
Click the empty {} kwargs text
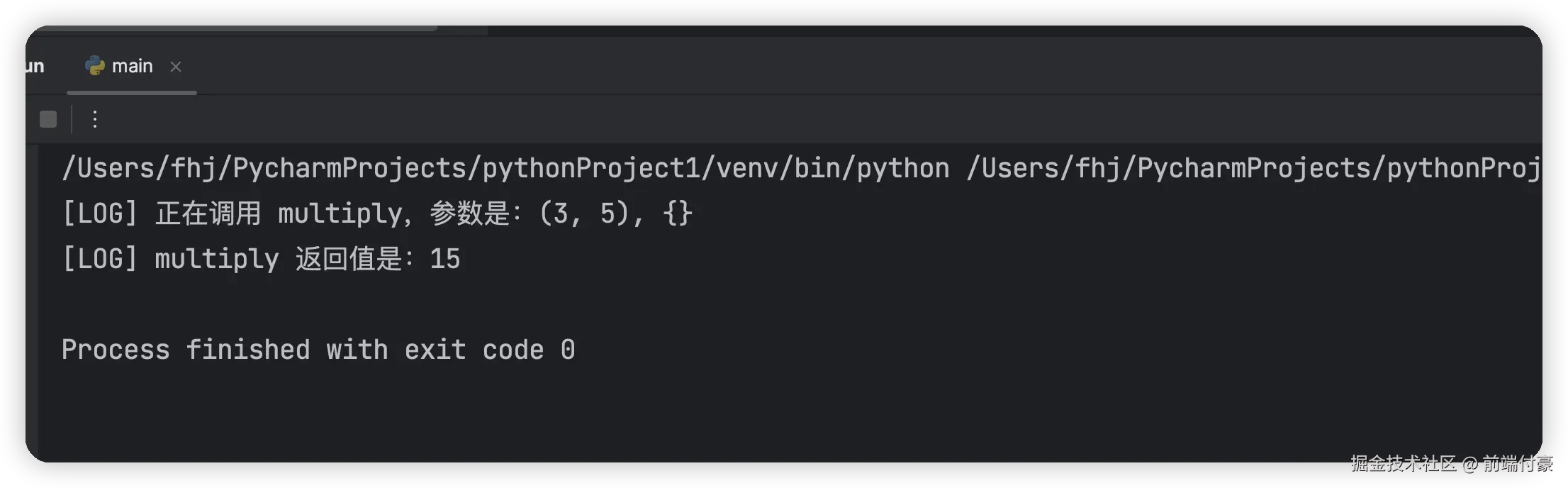pyautogui.click(x=678, y=213)
